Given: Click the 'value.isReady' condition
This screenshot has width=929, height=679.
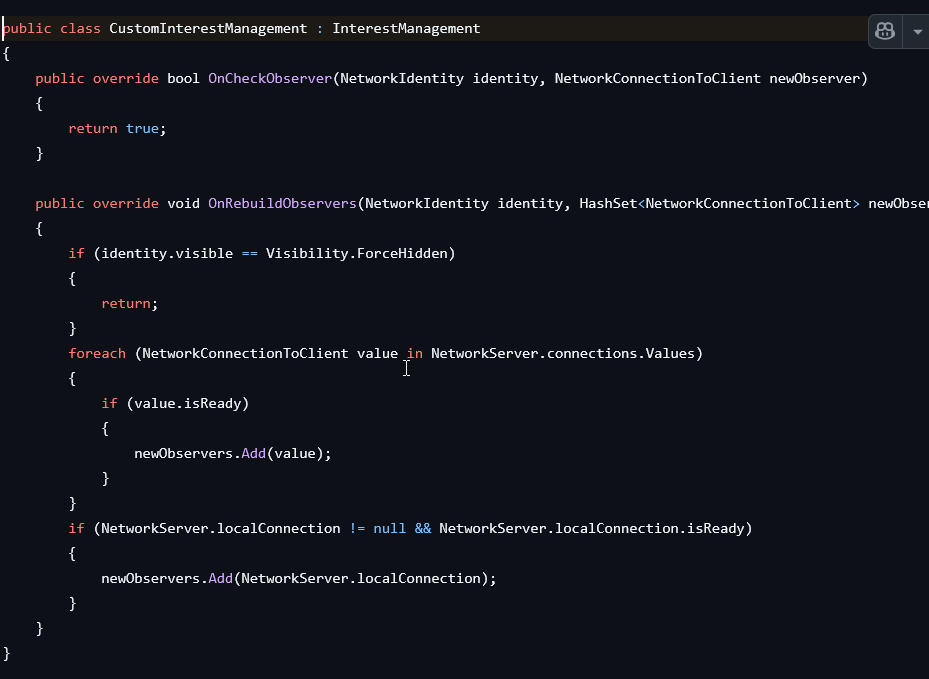Looking at the screenshot, I should click(x=188, y=403).
